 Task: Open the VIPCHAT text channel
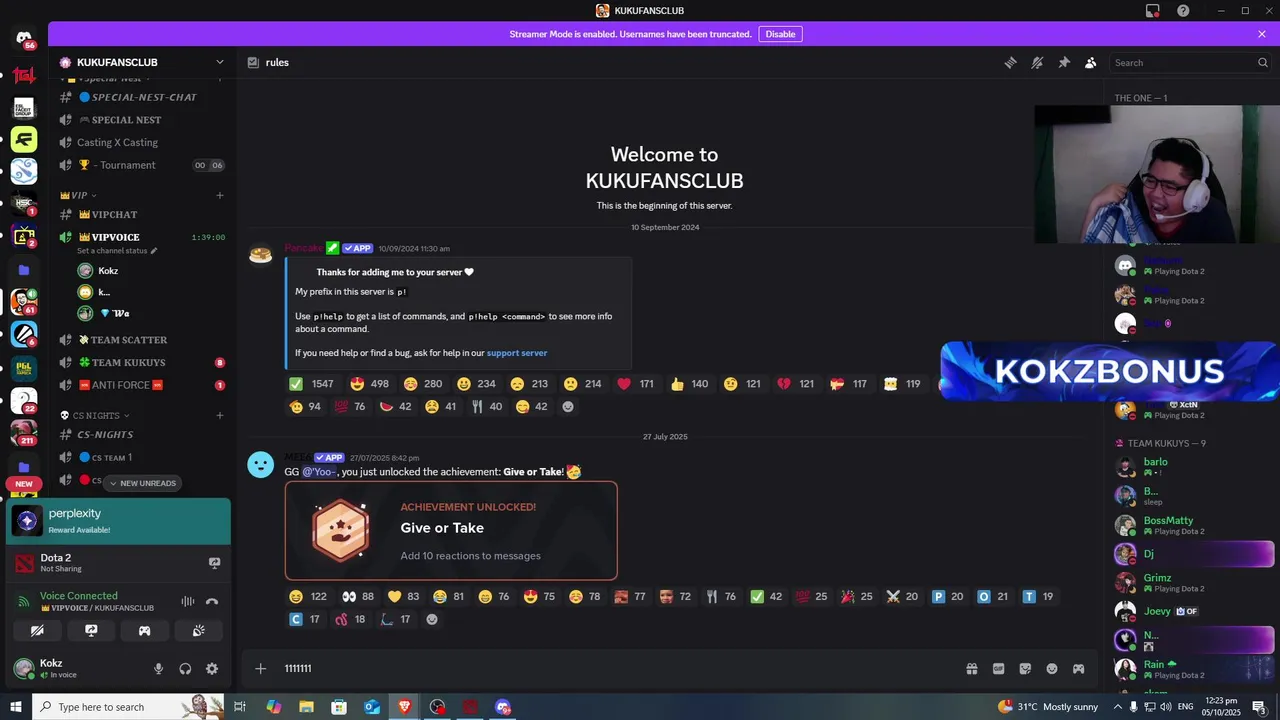142,215
